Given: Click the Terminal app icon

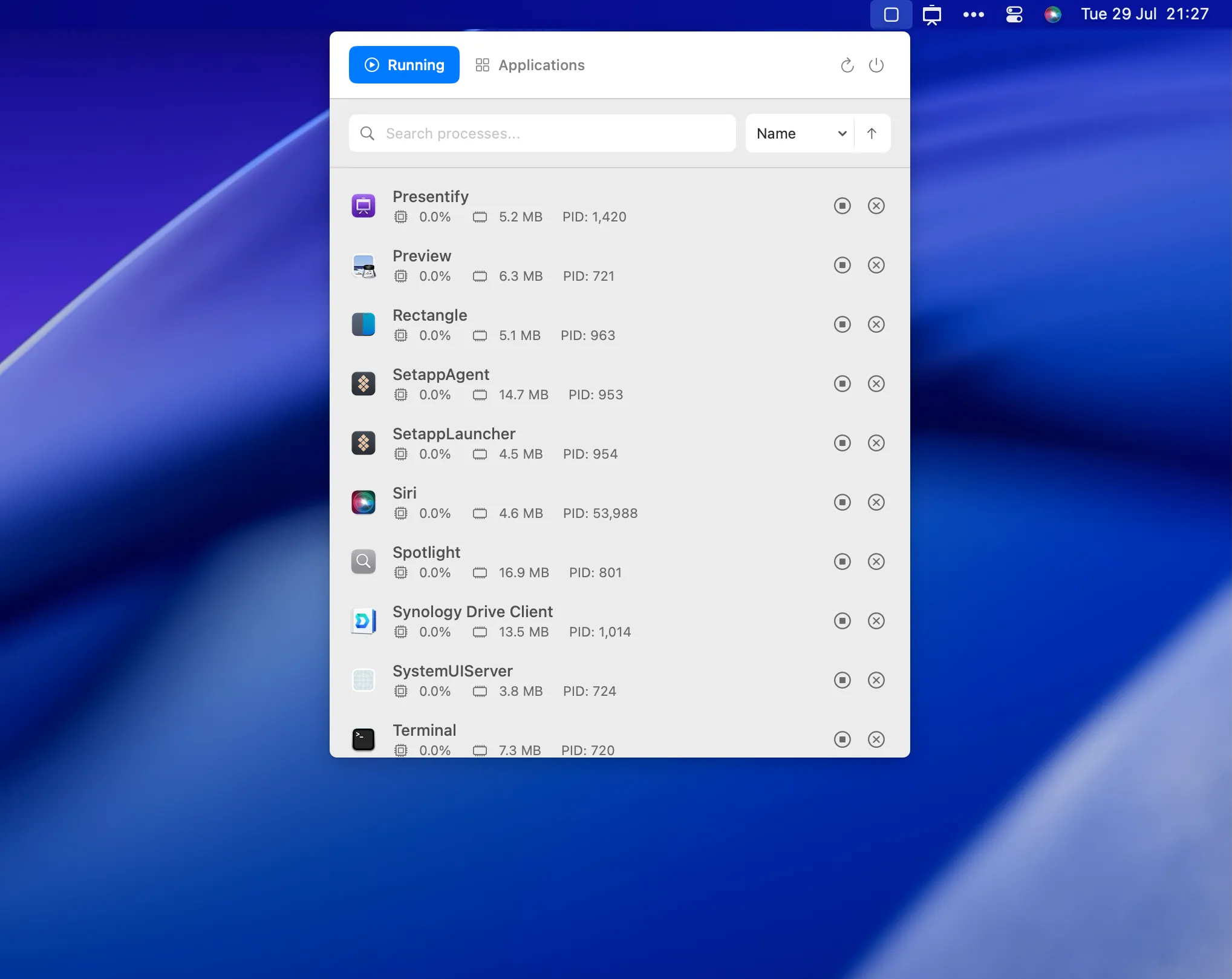Looking at the screenshot, I should coord(363,739).
